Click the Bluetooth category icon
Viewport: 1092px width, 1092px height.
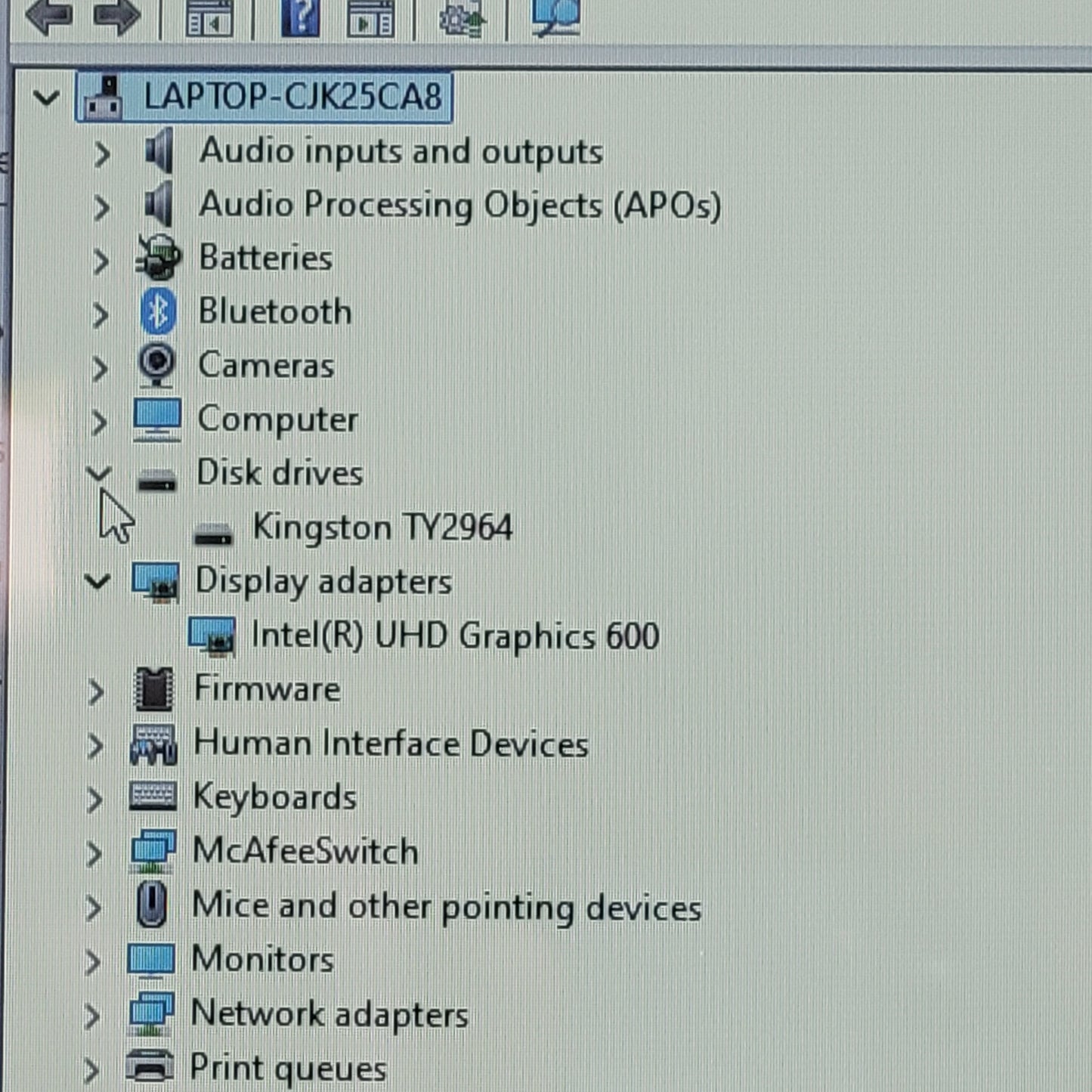(158, 311)
